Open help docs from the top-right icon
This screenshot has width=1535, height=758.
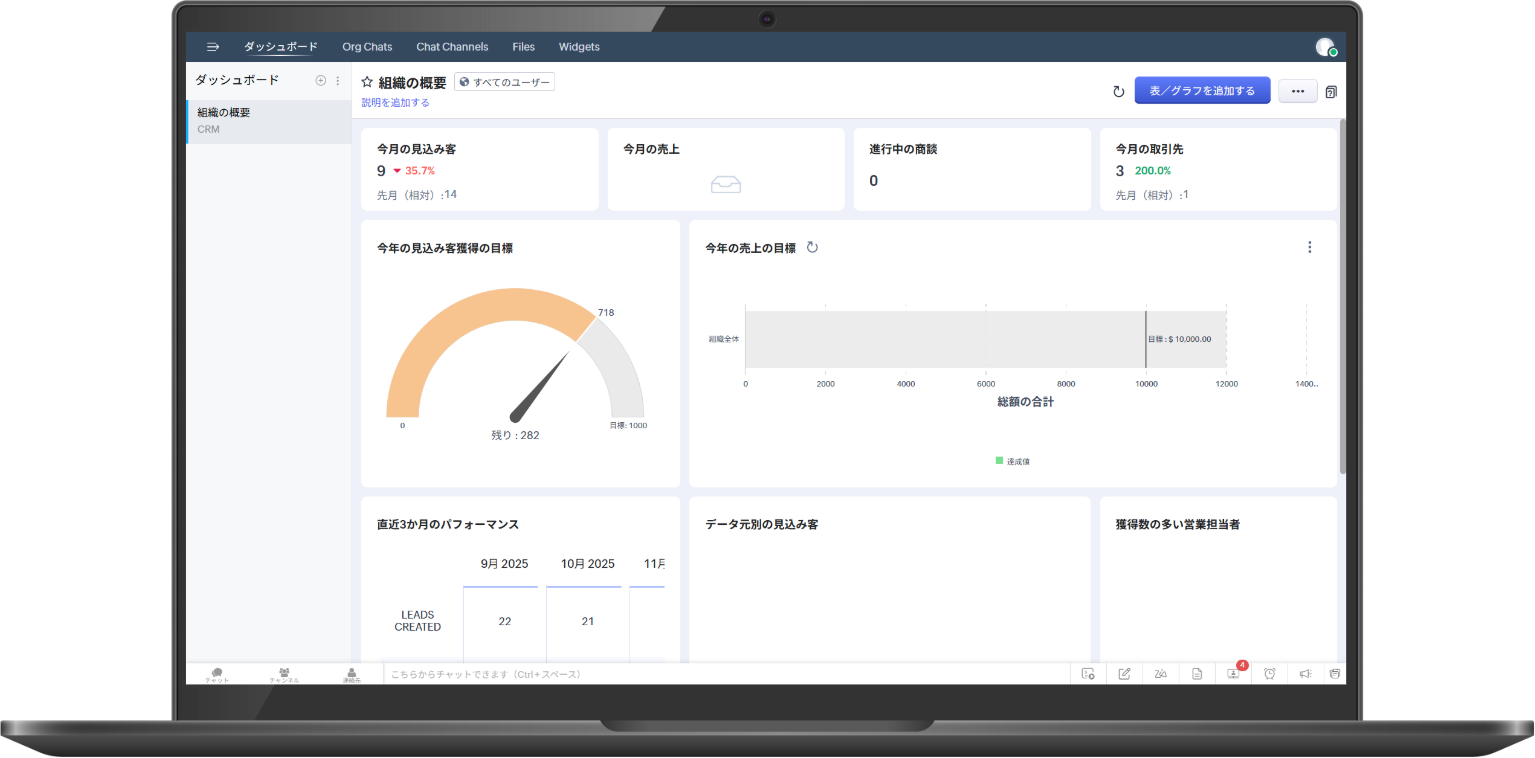1331,90
